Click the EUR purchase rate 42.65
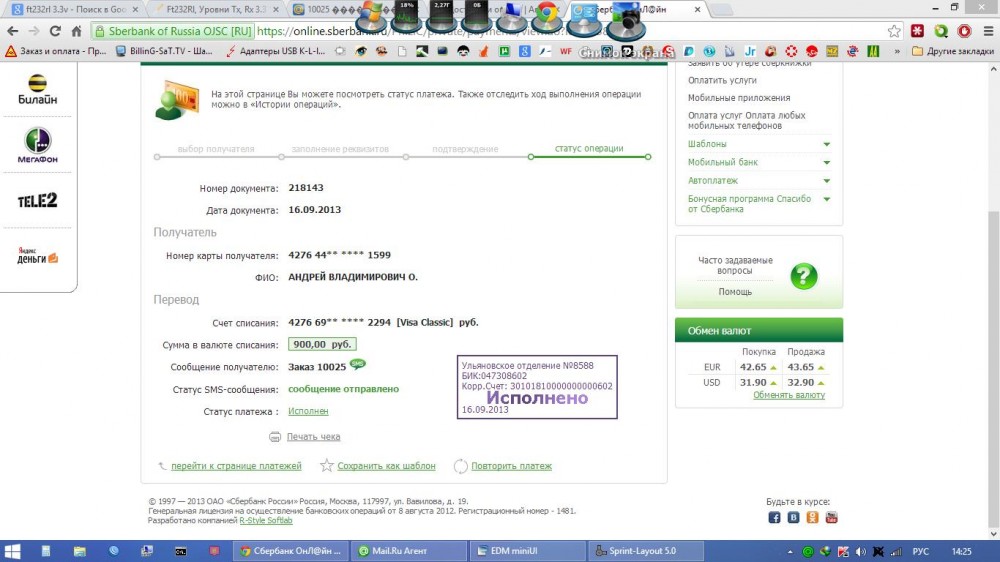The image size is (1000, 562). 753,367
